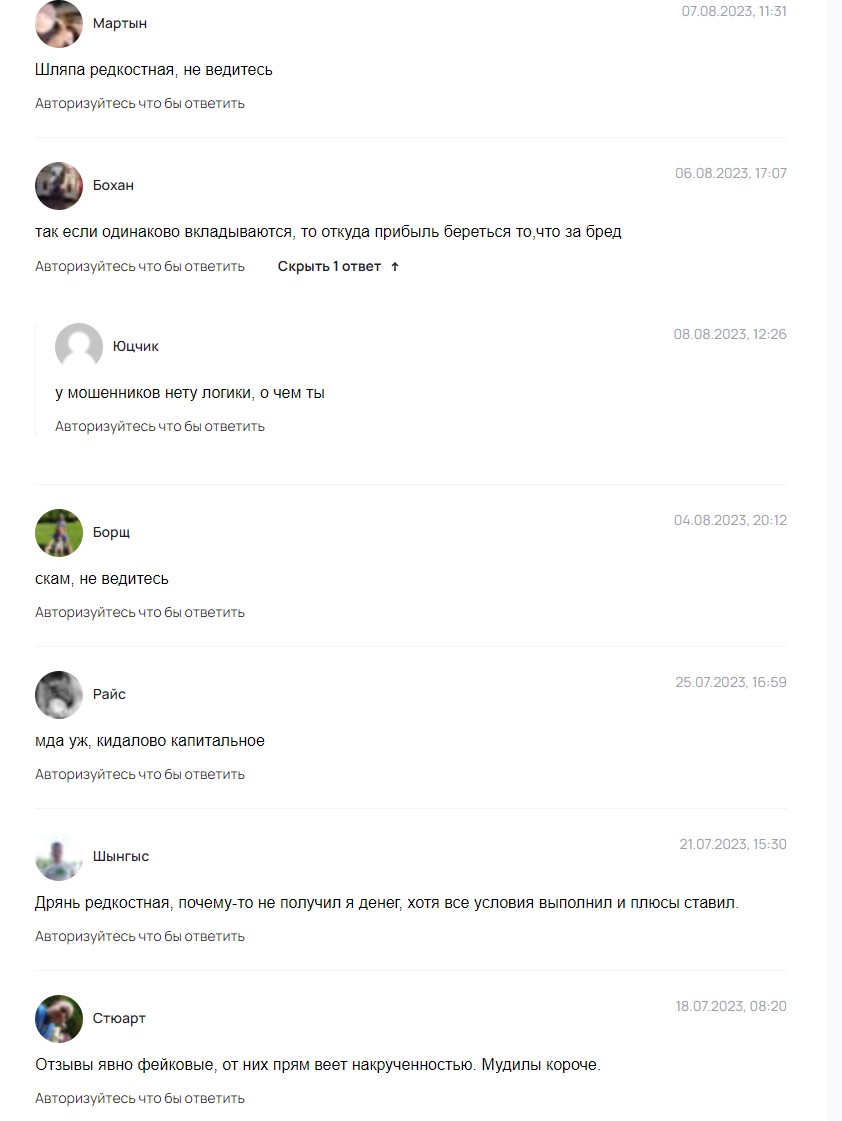Screen dimensions: 842x1121
Task: Click the username Юцчик in reply
Action: click(136, 347)
